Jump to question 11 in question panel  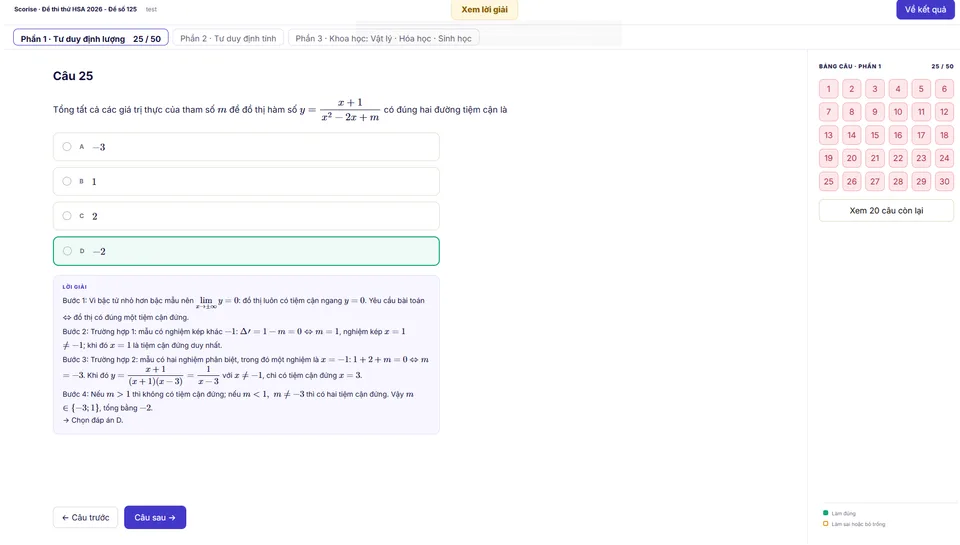921,111
